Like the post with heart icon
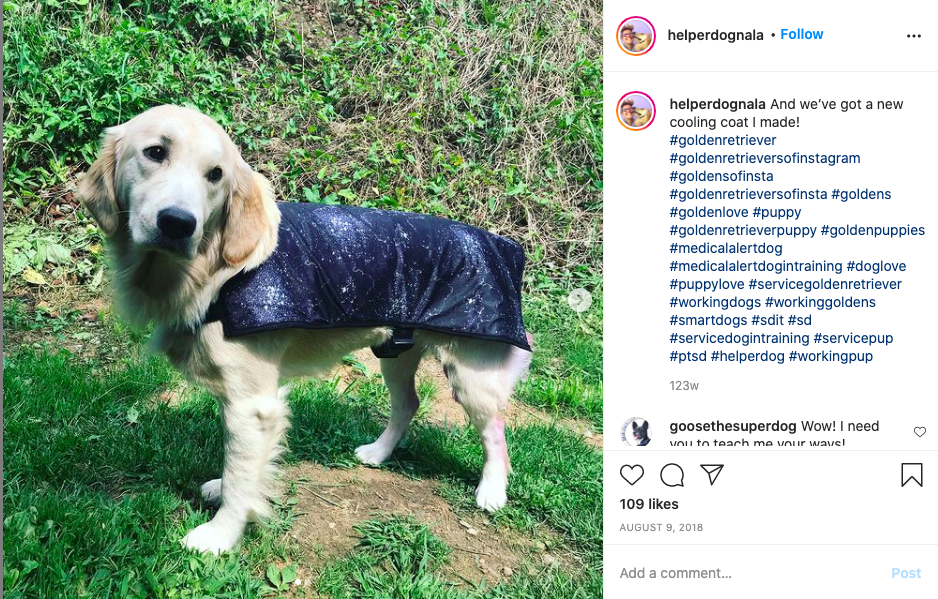938x599 pixels. [x=632, y=475]
